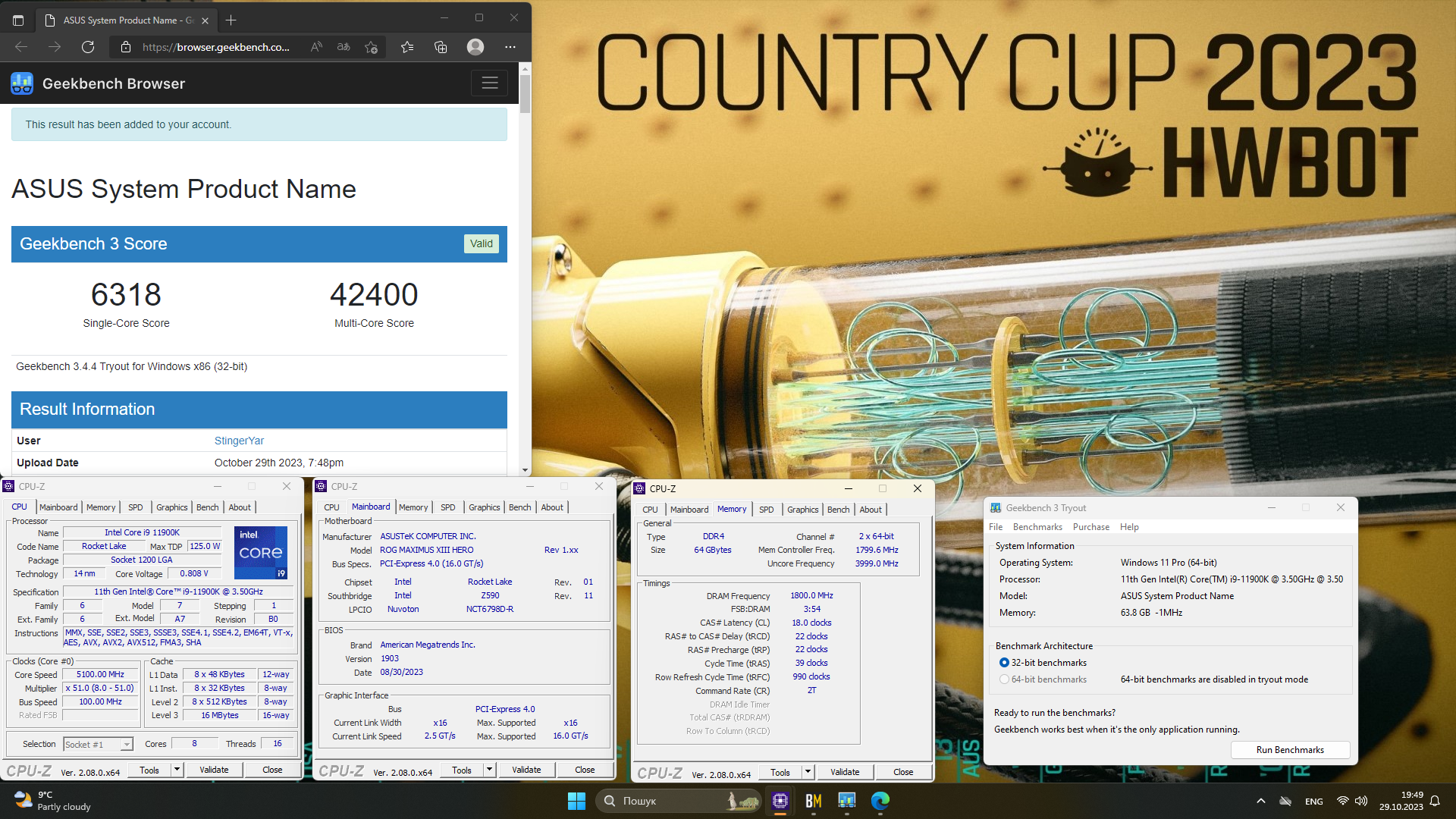The width and height of the screenshot is (1456, 819).
Task: Open Microsoft Edge from the taskbar
Action: pyautogui.click(x=880, y=801)
